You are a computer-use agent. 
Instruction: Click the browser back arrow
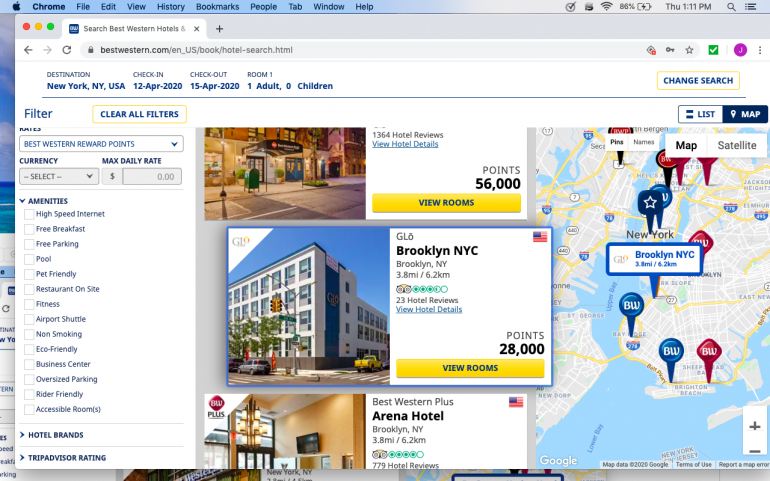pos(26,49)
